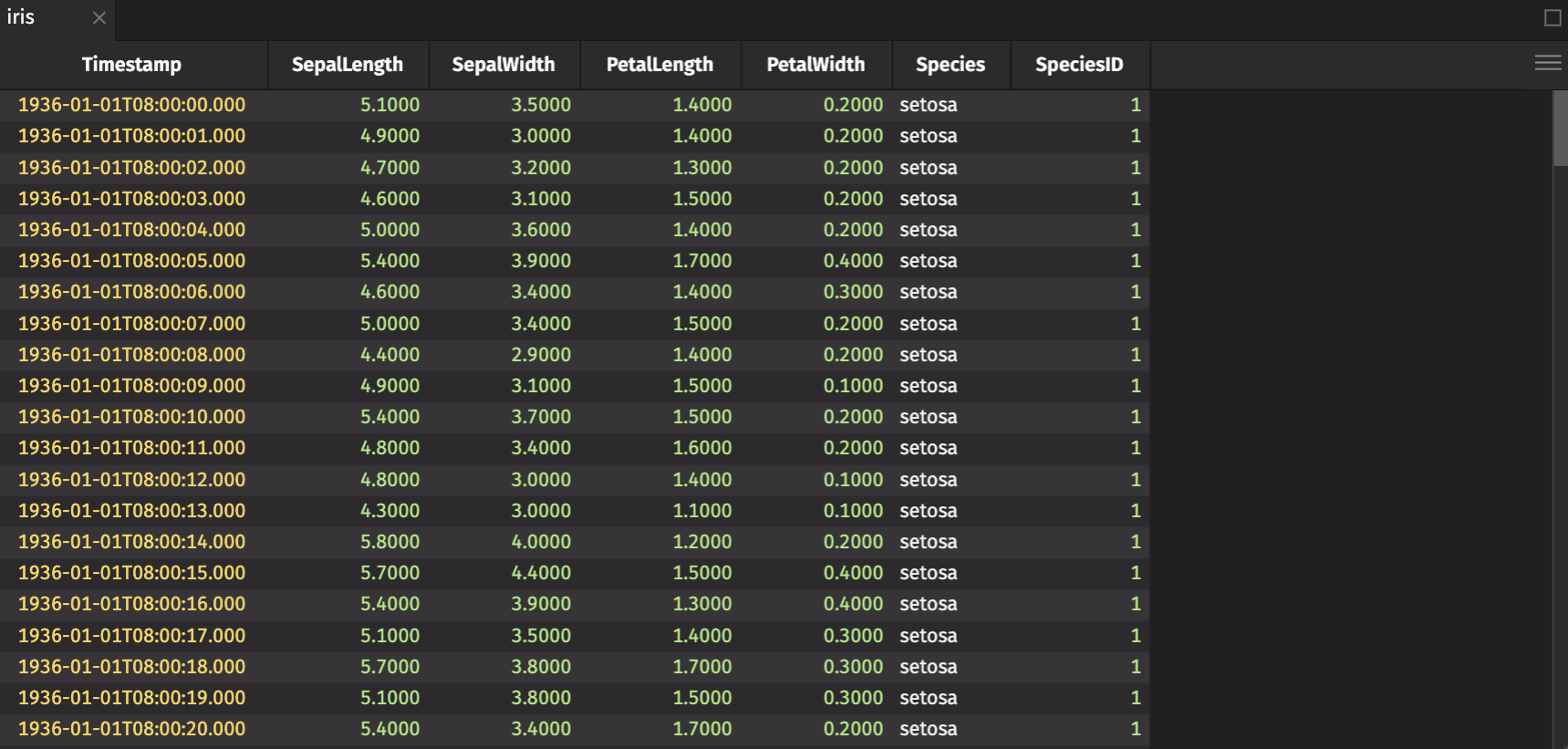1568x749 pixels.
Task: Click PetalLength value 1.1000
Action: 701,511
